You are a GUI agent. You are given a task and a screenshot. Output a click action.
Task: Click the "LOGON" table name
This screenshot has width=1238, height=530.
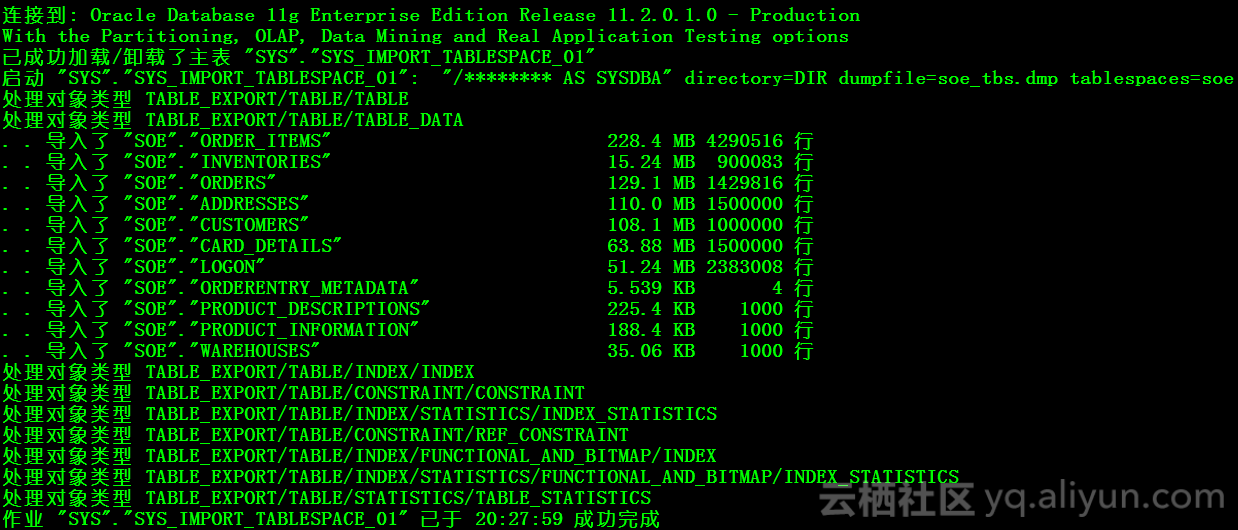[x=227, y=267]
